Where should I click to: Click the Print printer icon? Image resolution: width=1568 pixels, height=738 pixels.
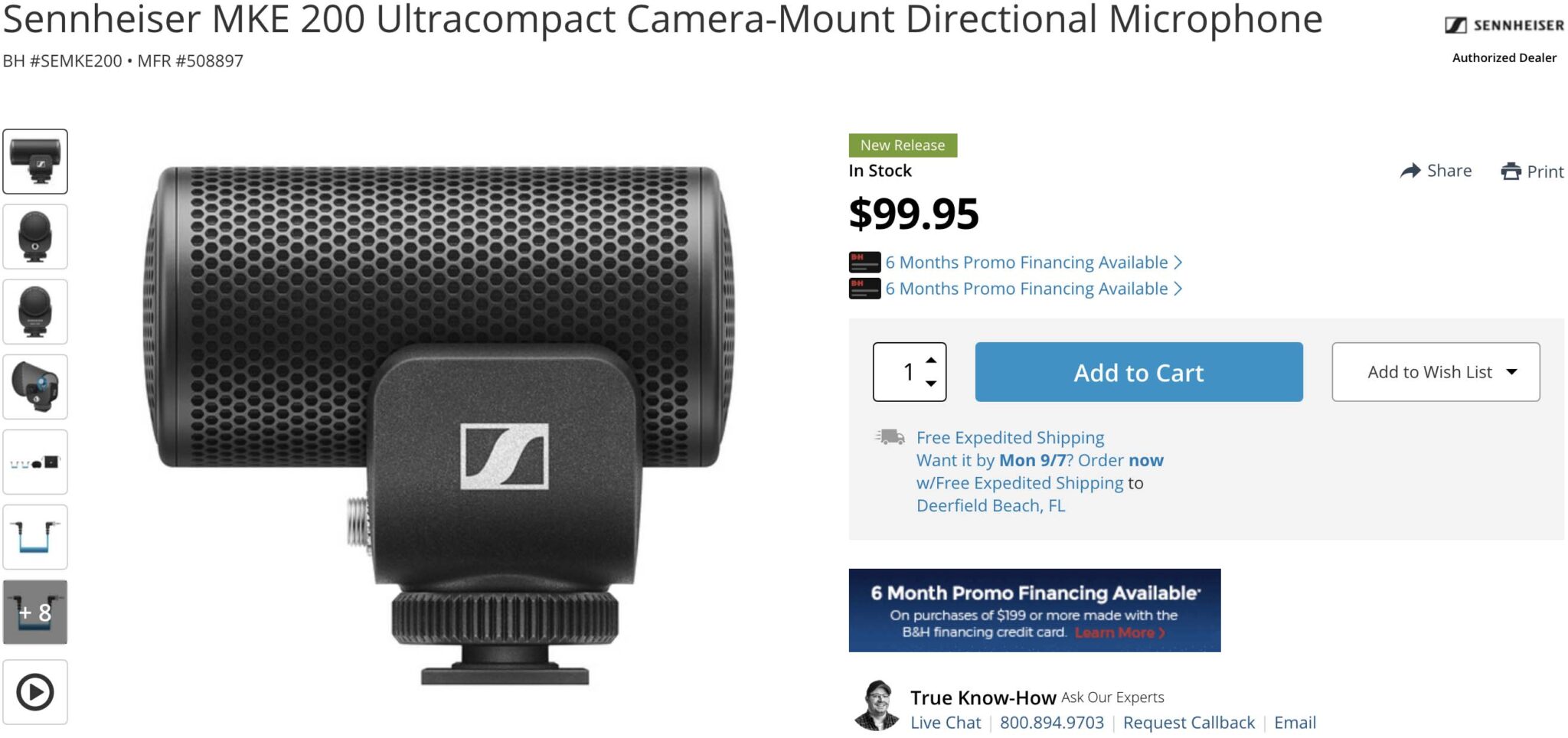click(1511, 171)
